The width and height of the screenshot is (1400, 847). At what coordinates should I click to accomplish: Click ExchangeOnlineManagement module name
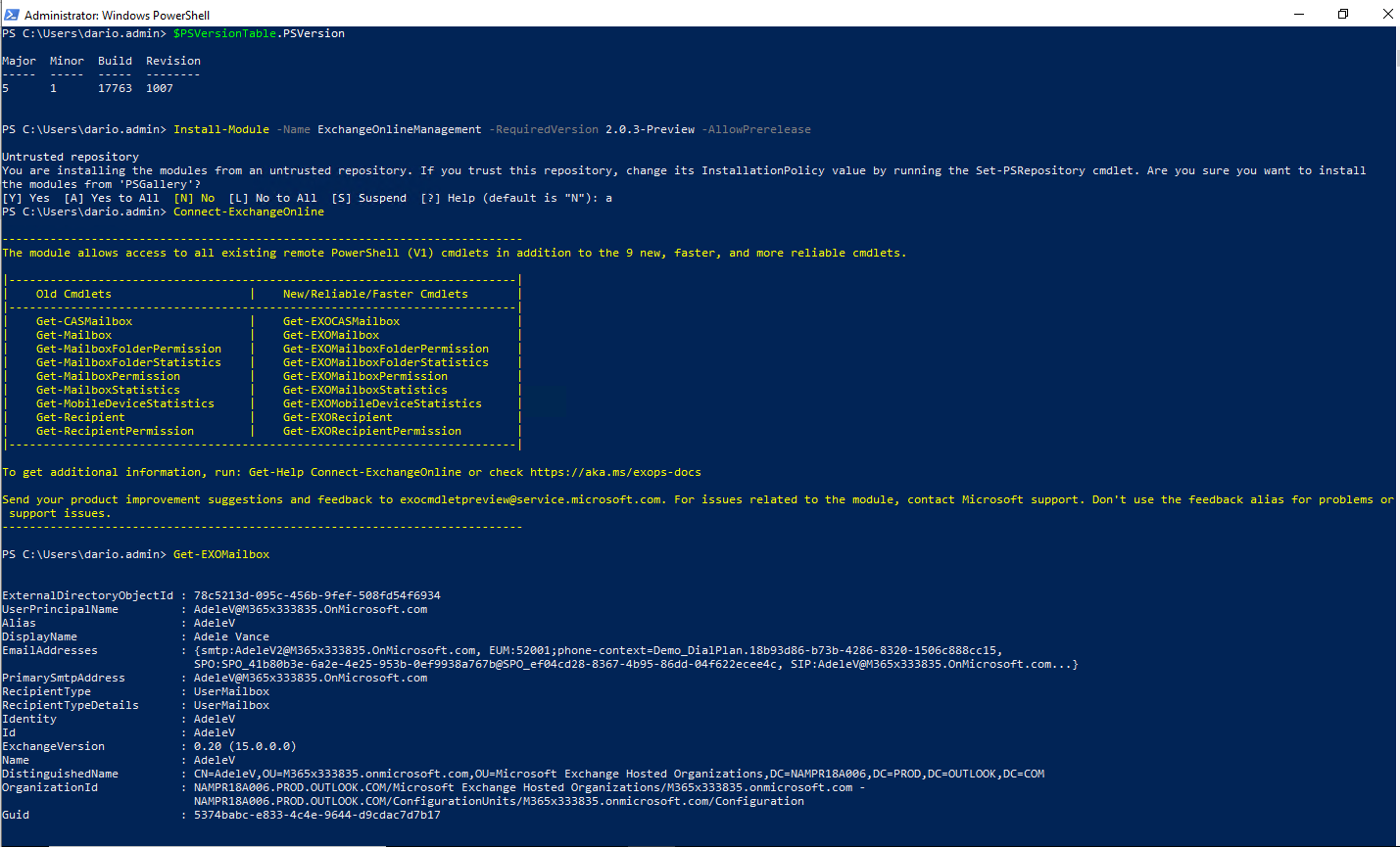coord(400,129)
